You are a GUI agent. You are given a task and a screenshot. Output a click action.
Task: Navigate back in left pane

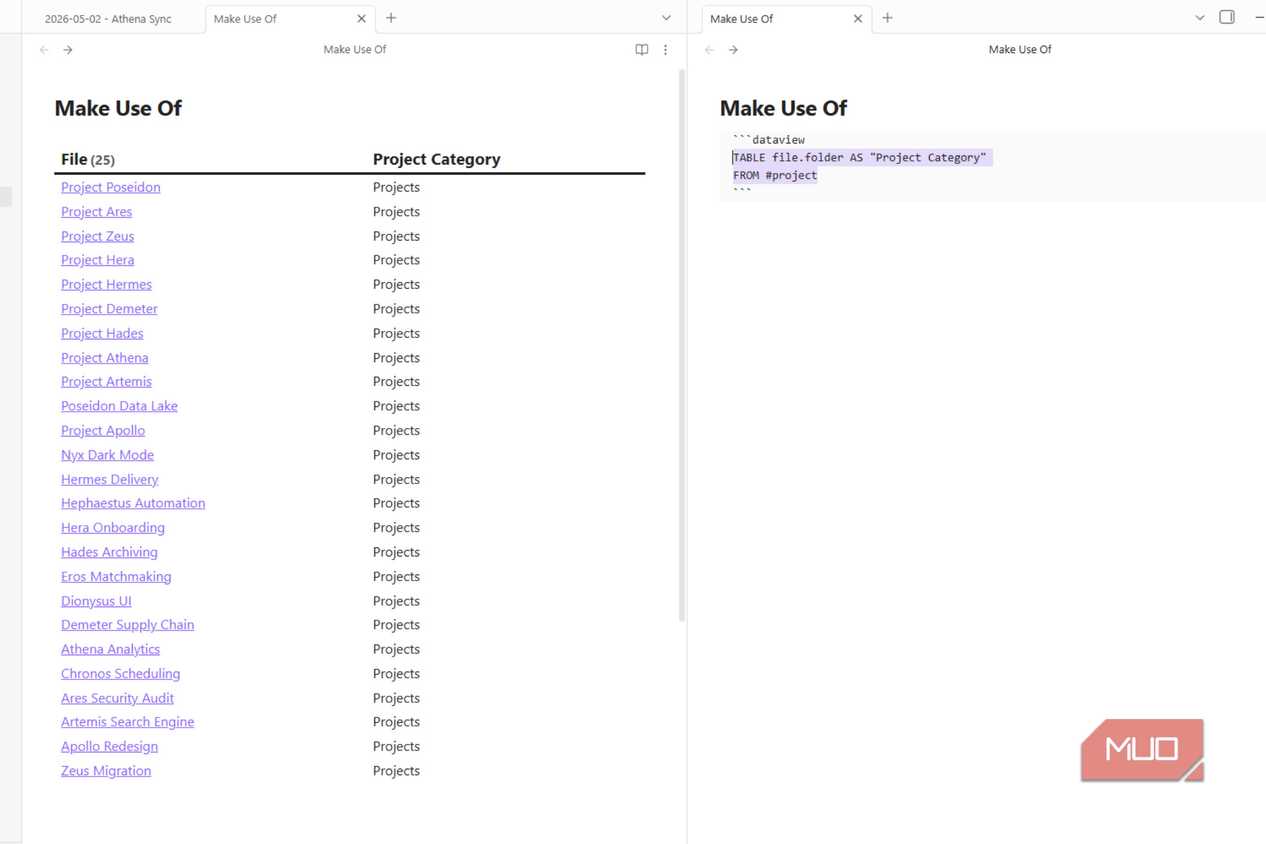point(44,50)
